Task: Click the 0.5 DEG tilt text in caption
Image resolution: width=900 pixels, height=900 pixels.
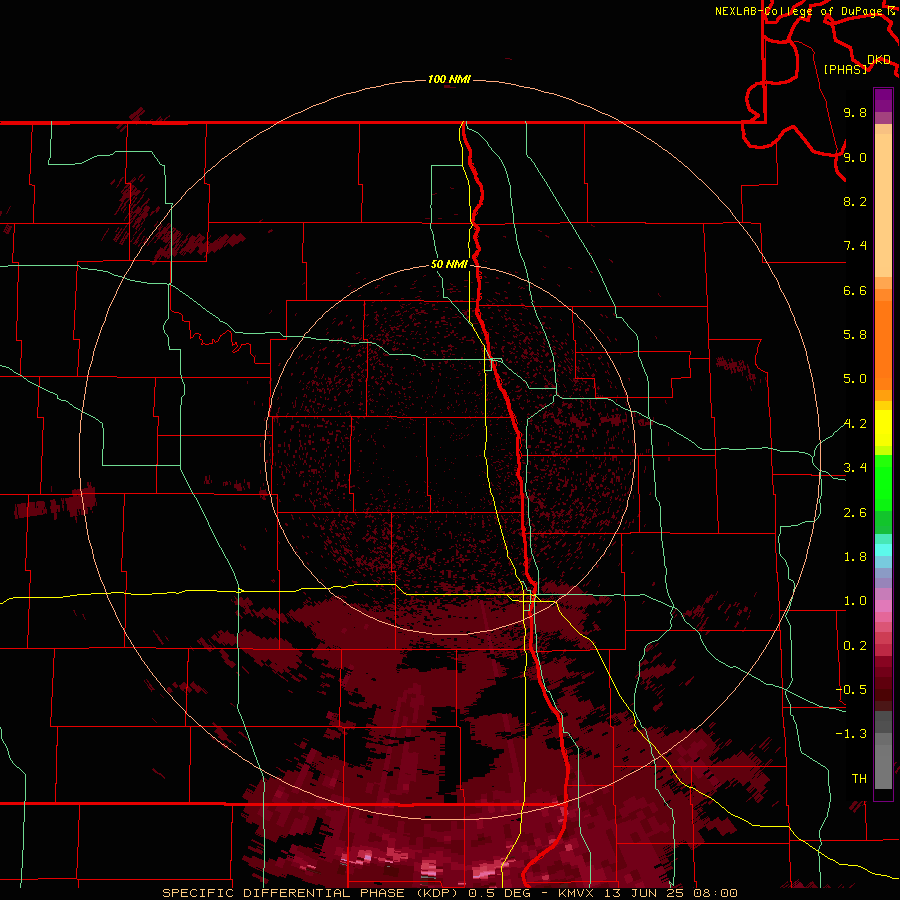Action: [x=499, y=893]
